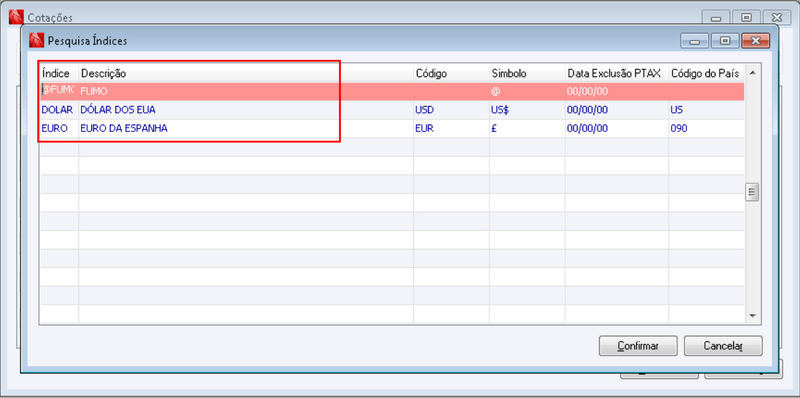800x398 pixels.
Task: Click DÓLAR DOS EUA description
Action: pyautogui.click(x=246, y=110)
